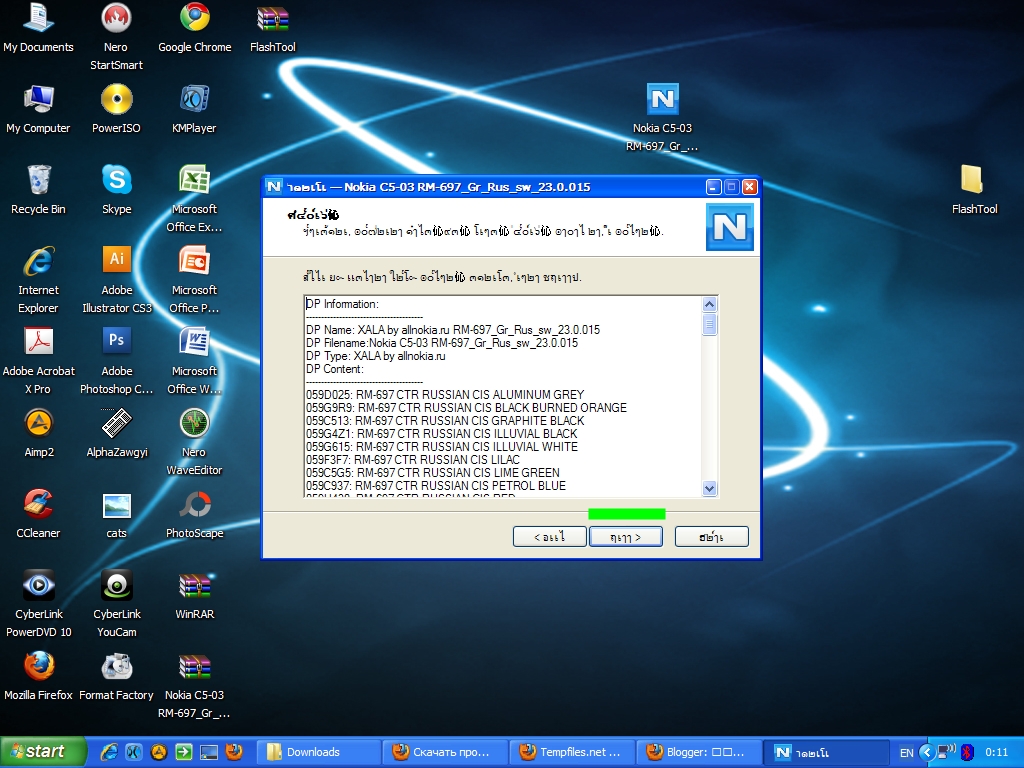Viewport: 1024px width, 768px height.
Task: Click Bluetooth tray icon
Action: (967, 752)
